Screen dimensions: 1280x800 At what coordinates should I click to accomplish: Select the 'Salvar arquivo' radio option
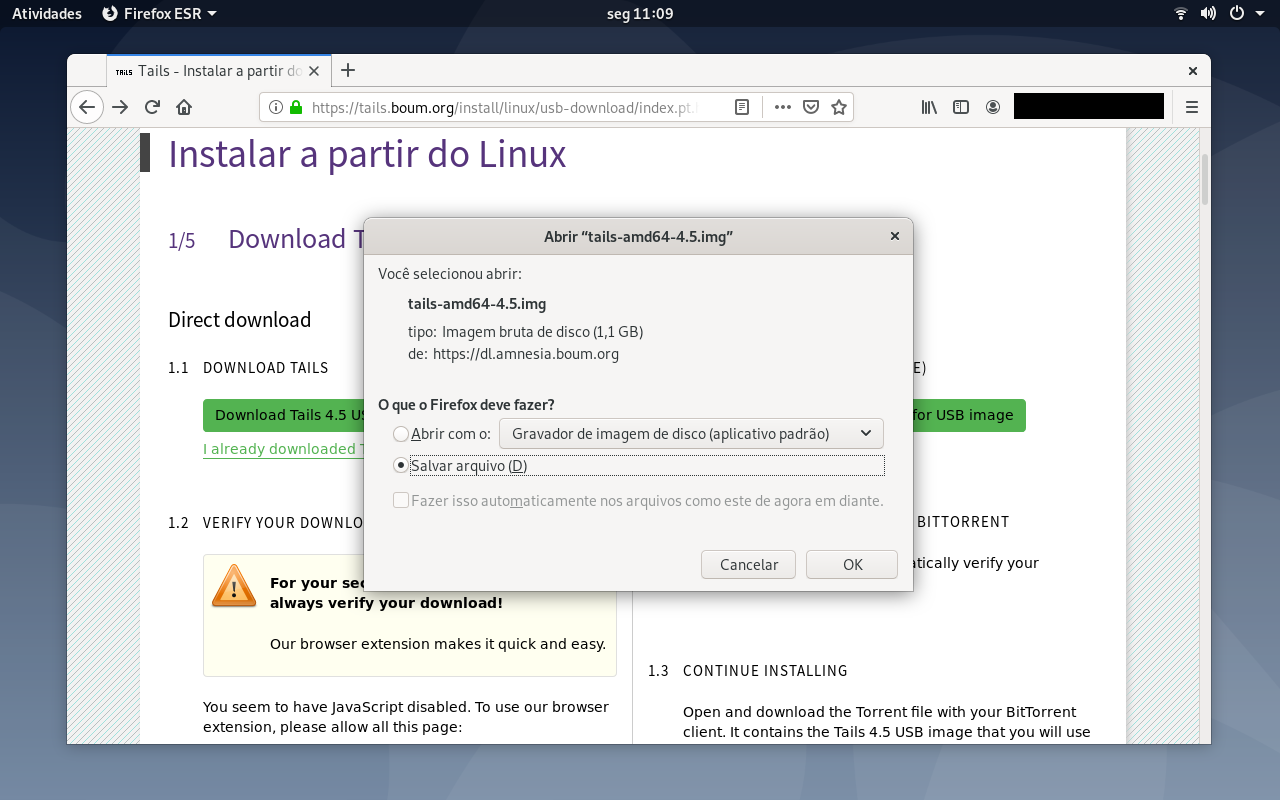pos(401,465)
